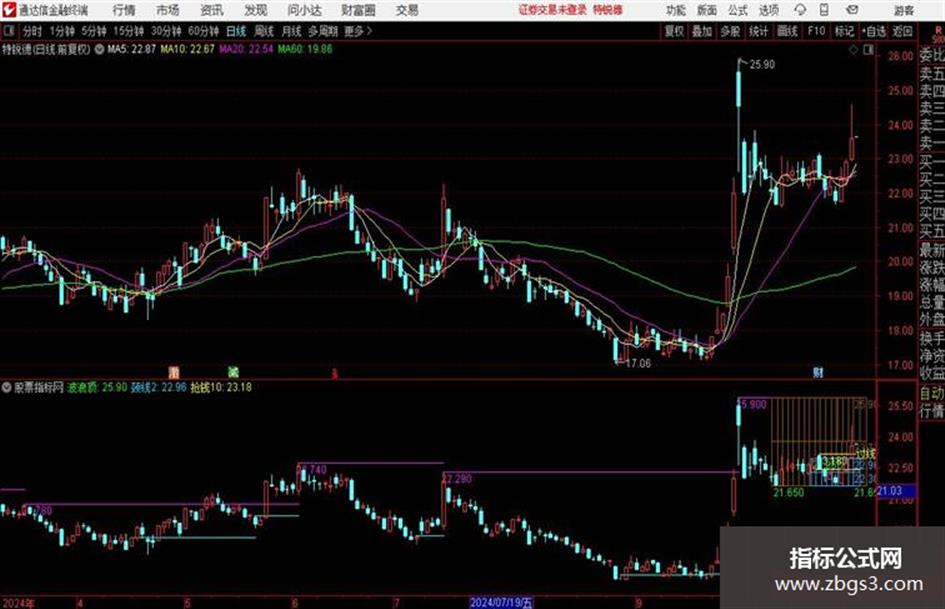Click the 统计 statistics button
The image size is (945, 609).
tap(759, 31)
